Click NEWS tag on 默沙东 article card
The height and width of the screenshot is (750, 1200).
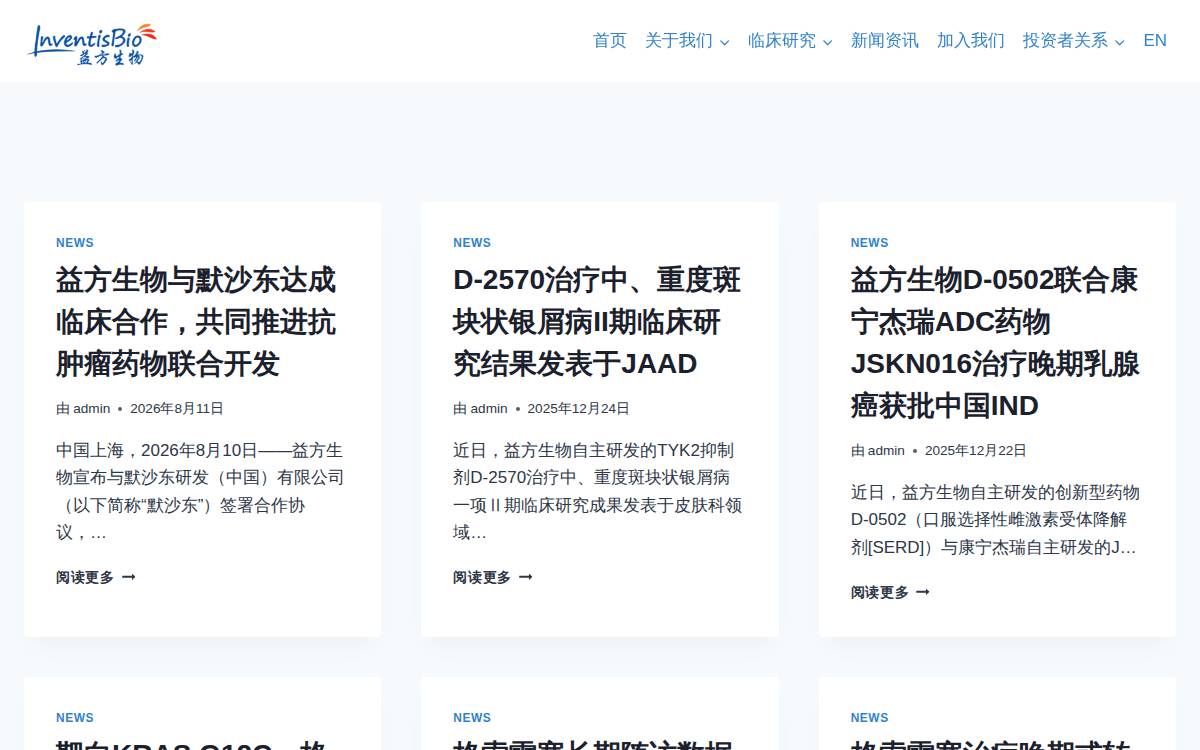(75, 243)
